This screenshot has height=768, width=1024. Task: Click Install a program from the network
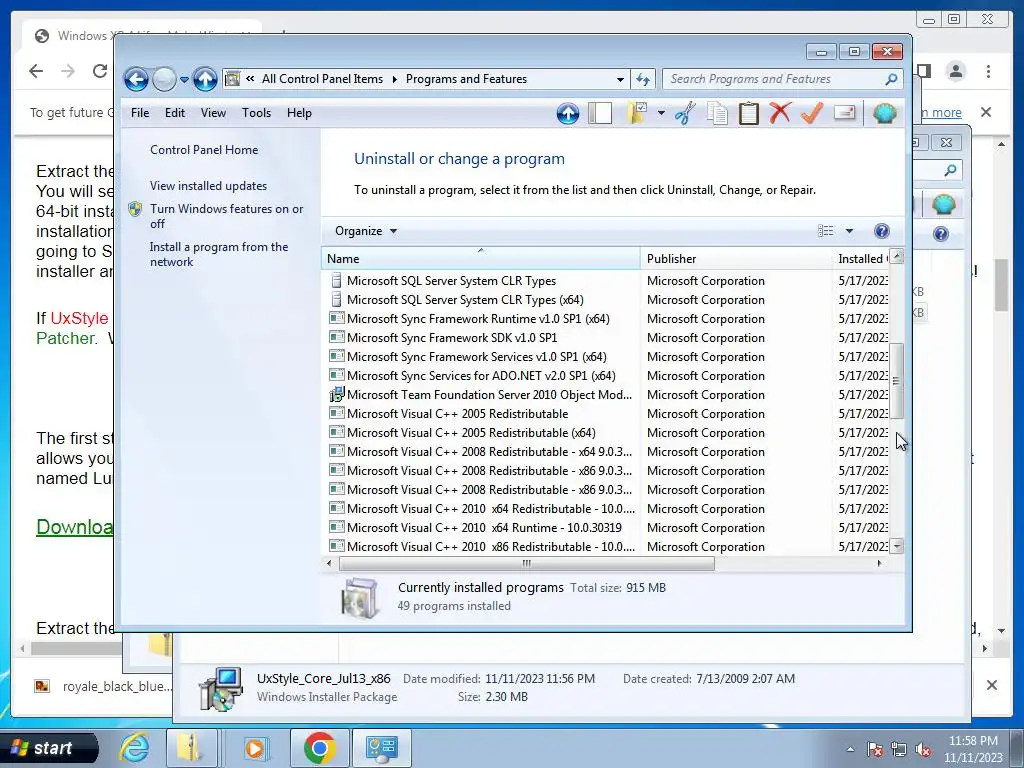(219, 254)
